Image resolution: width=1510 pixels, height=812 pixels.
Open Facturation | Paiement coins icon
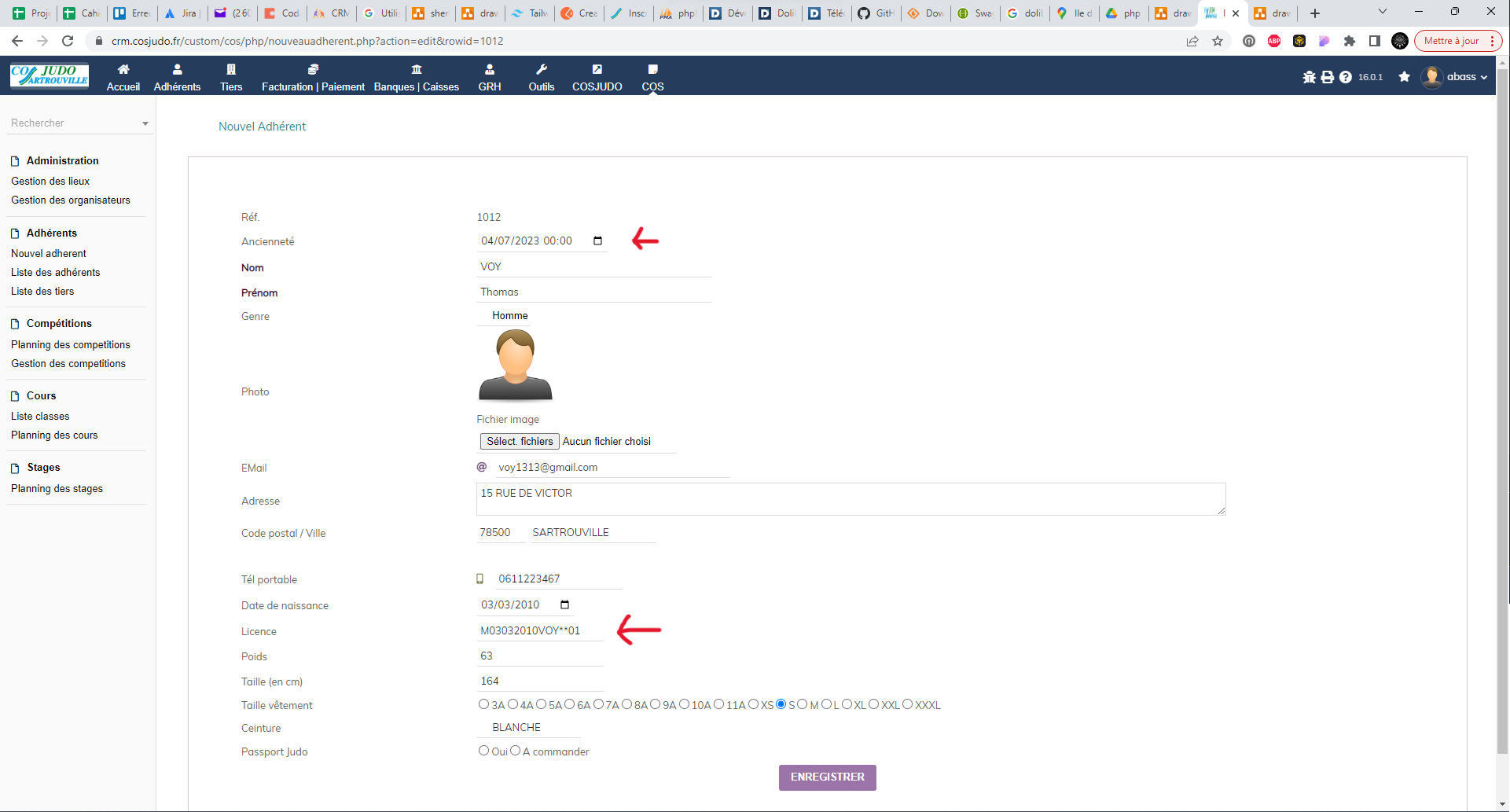point(313,69)
